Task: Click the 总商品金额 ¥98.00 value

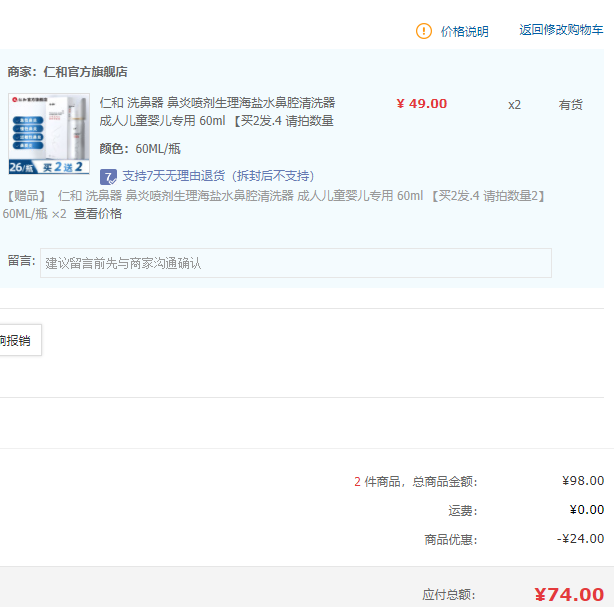Action: point(583,481)
